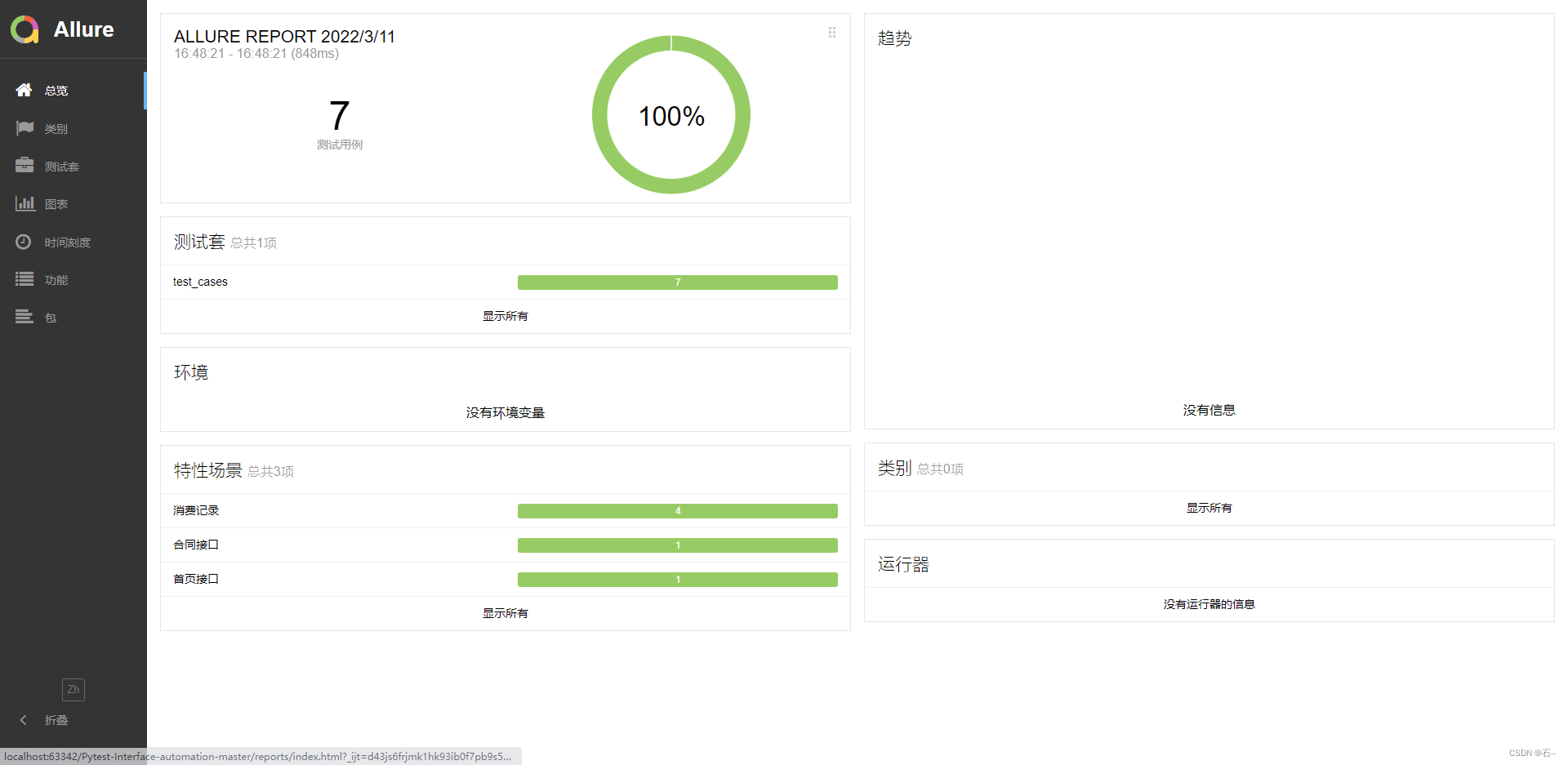
Task: Click the green bar for 合同接口
Action: coord(678,545)
